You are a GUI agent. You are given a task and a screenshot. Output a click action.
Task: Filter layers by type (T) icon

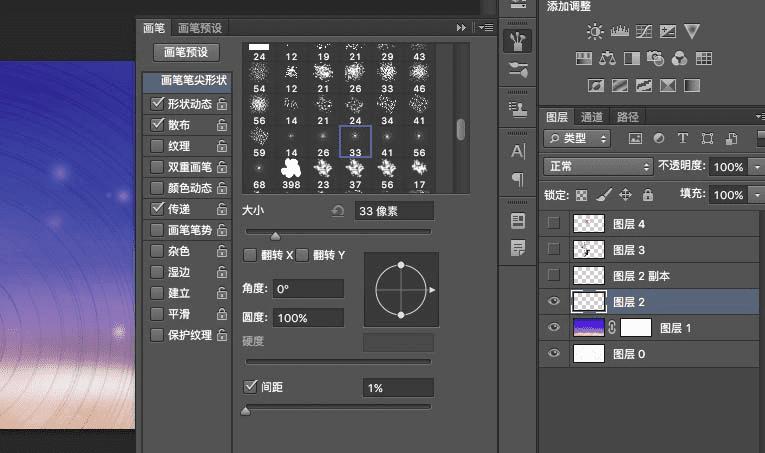pos(683,138)
